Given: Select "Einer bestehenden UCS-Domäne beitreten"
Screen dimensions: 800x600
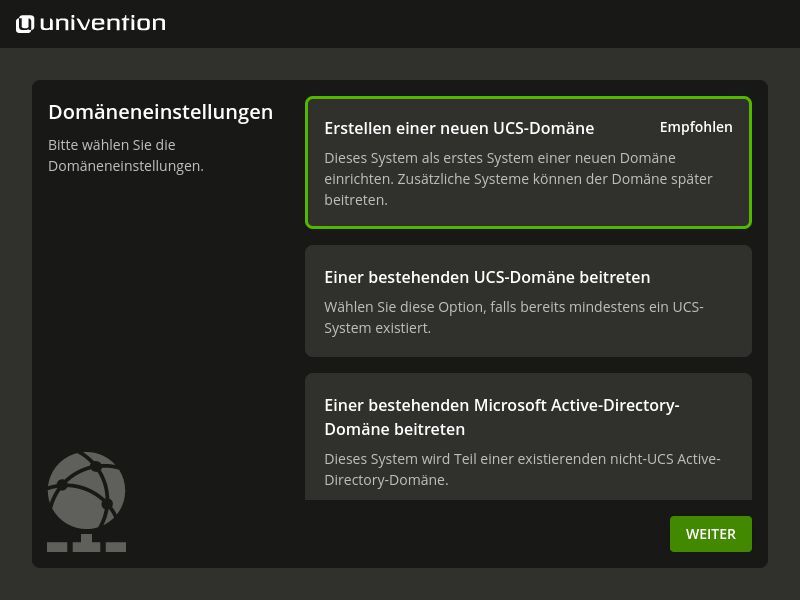Looking at the screenshot, I should coord(528,300).
